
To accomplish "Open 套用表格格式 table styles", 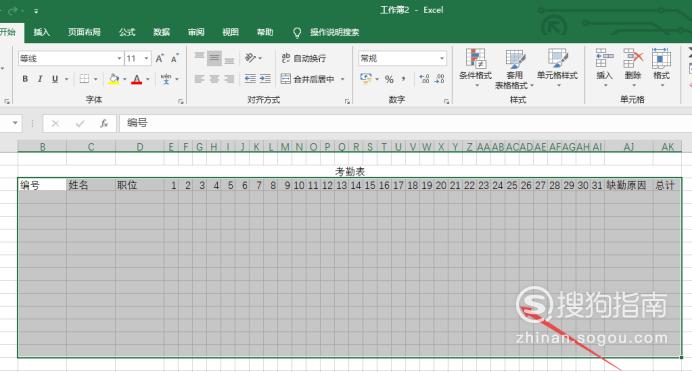I will (515, 69).
